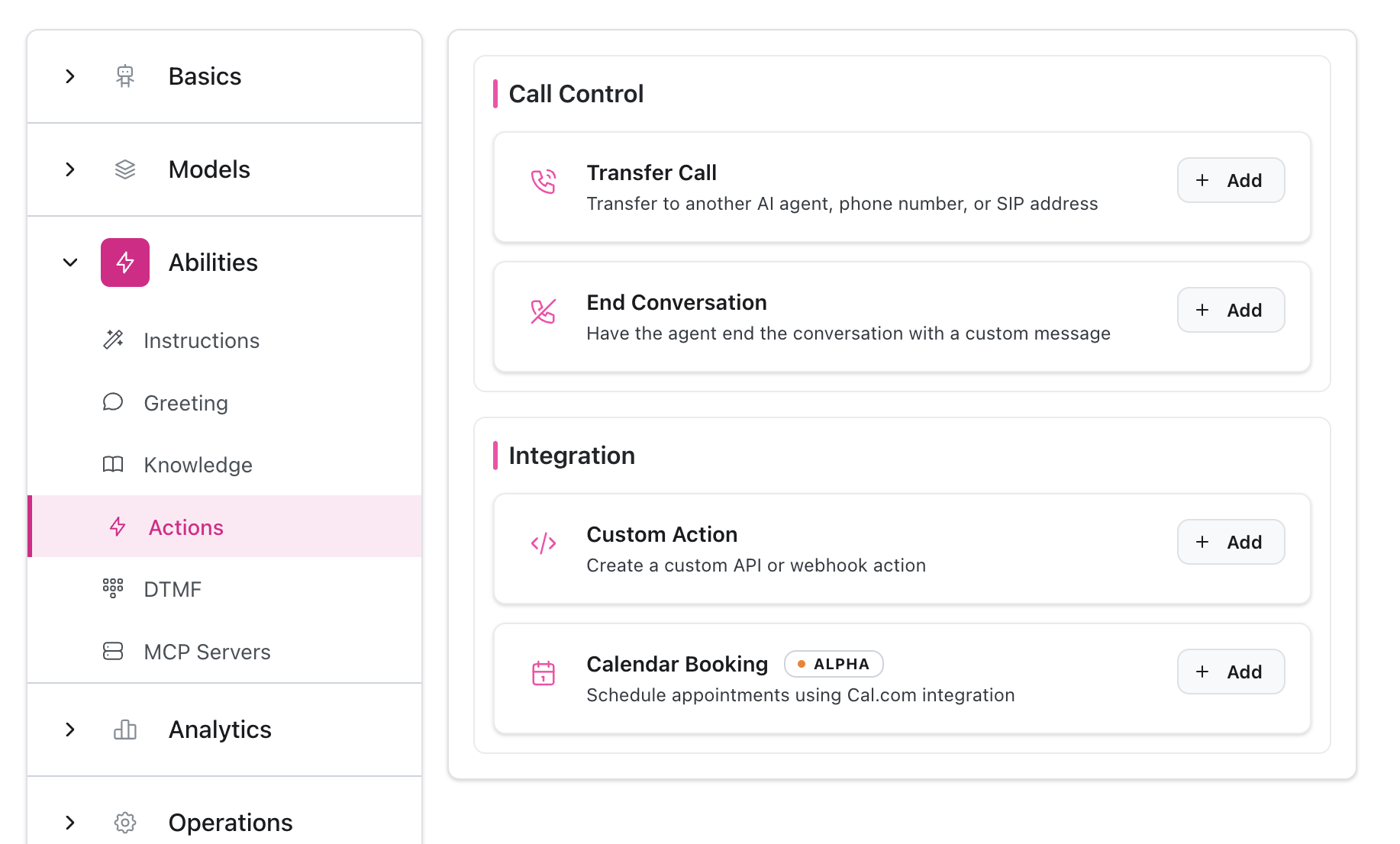1400x844 pixels.
Task: Open the Instructions sidebar item
Action: (202, 340)
